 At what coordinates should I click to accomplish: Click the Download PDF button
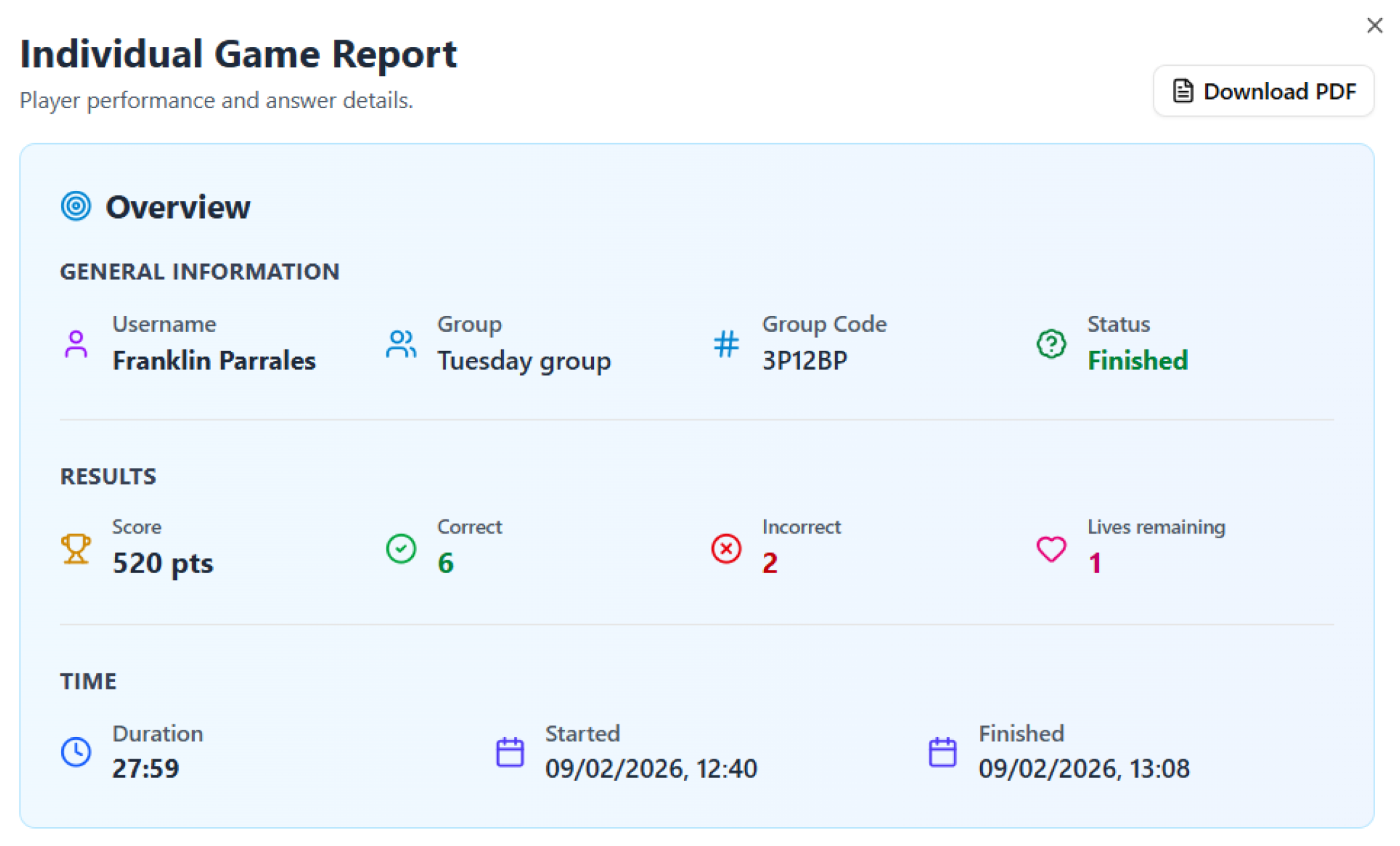coord(1263,91)
